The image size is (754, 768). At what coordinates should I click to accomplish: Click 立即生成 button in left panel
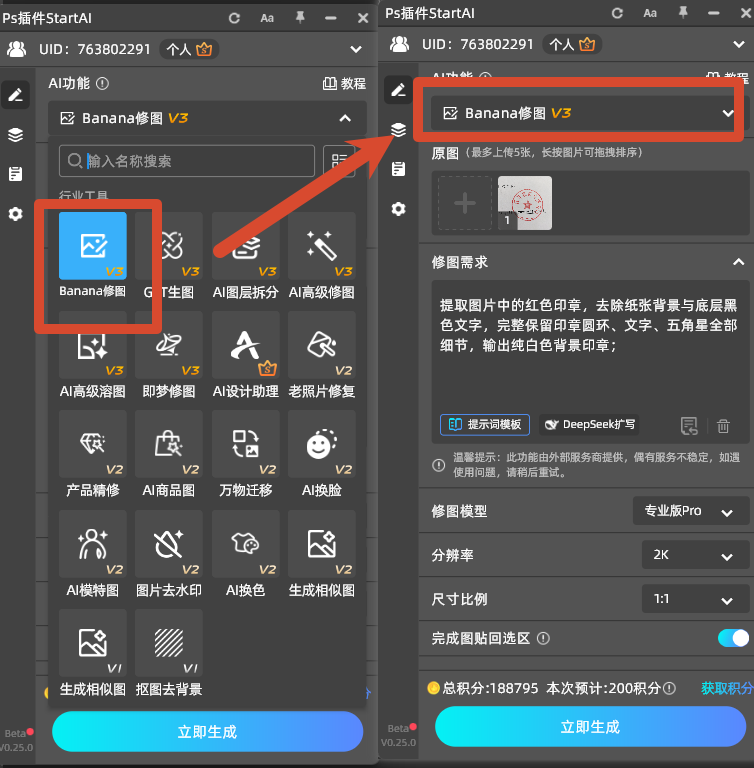coord(207,731)
